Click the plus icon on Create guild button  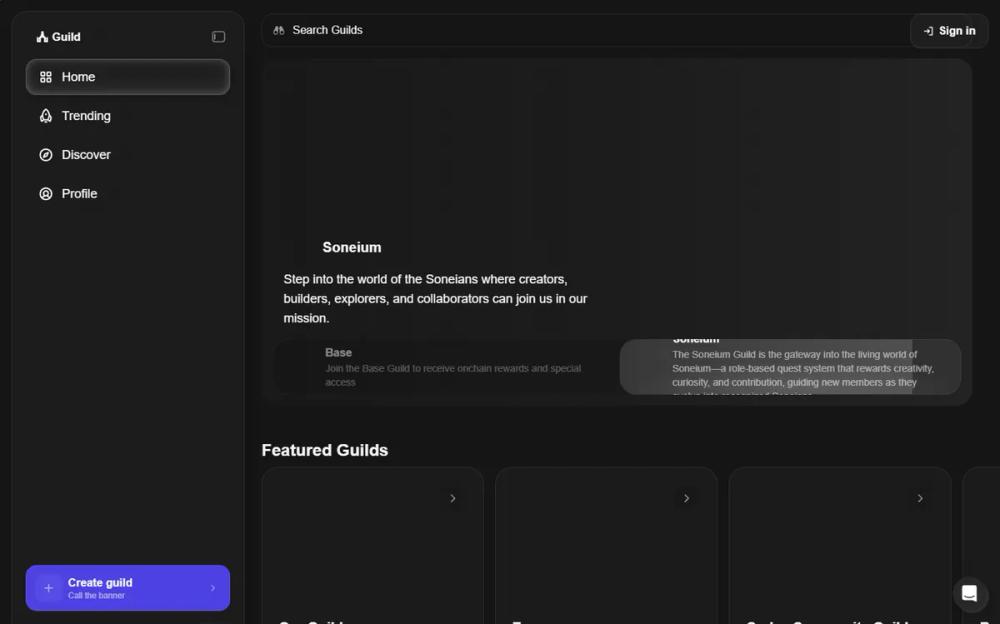click(x=48, y=588)
